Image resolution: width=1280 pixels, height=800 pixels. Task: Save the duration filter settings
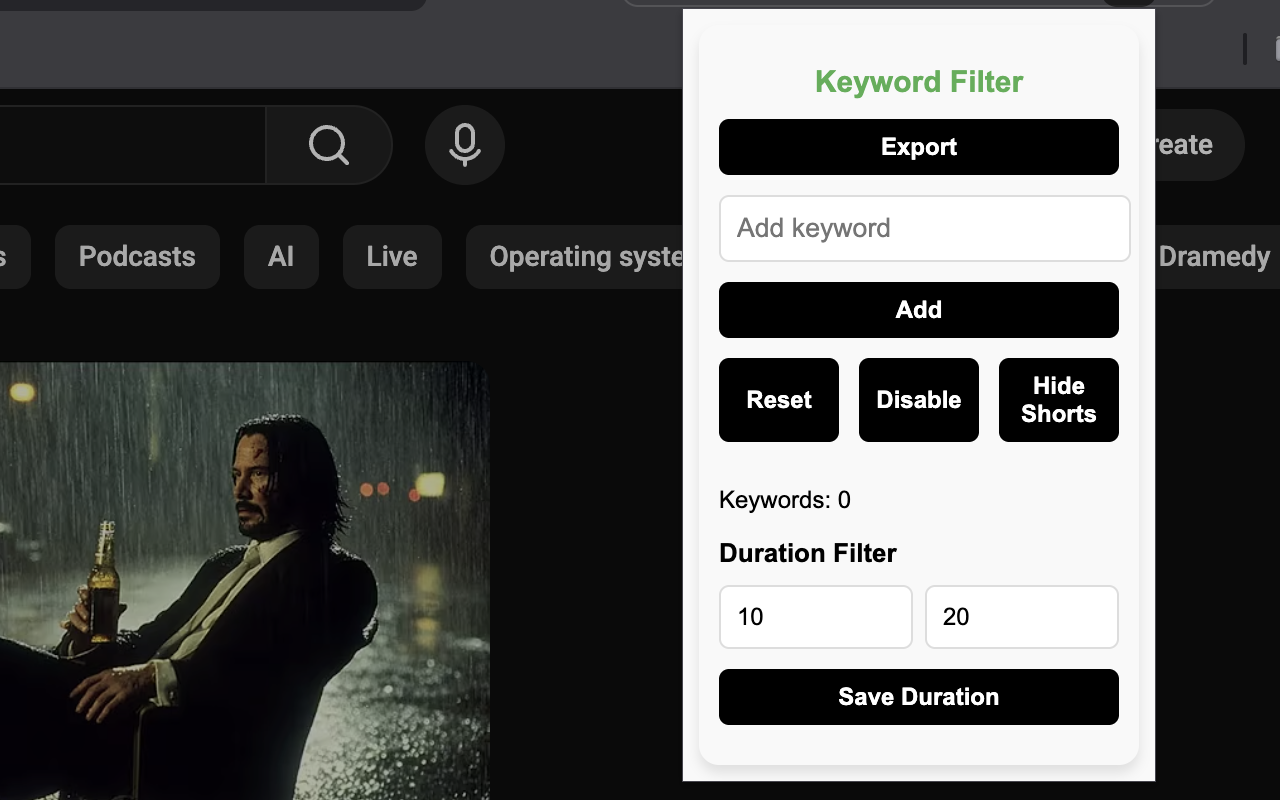[918, 696]
